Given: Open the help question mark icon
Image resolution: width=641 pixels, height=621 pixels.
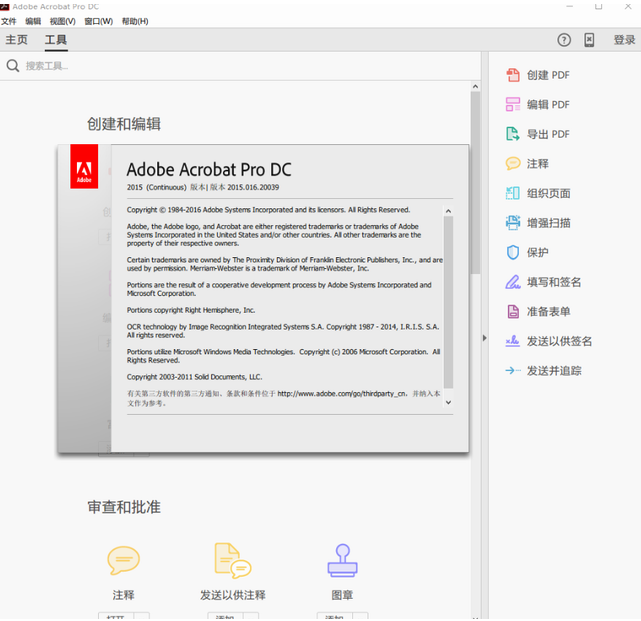Looking at the screenshot, I should [564, 40].
